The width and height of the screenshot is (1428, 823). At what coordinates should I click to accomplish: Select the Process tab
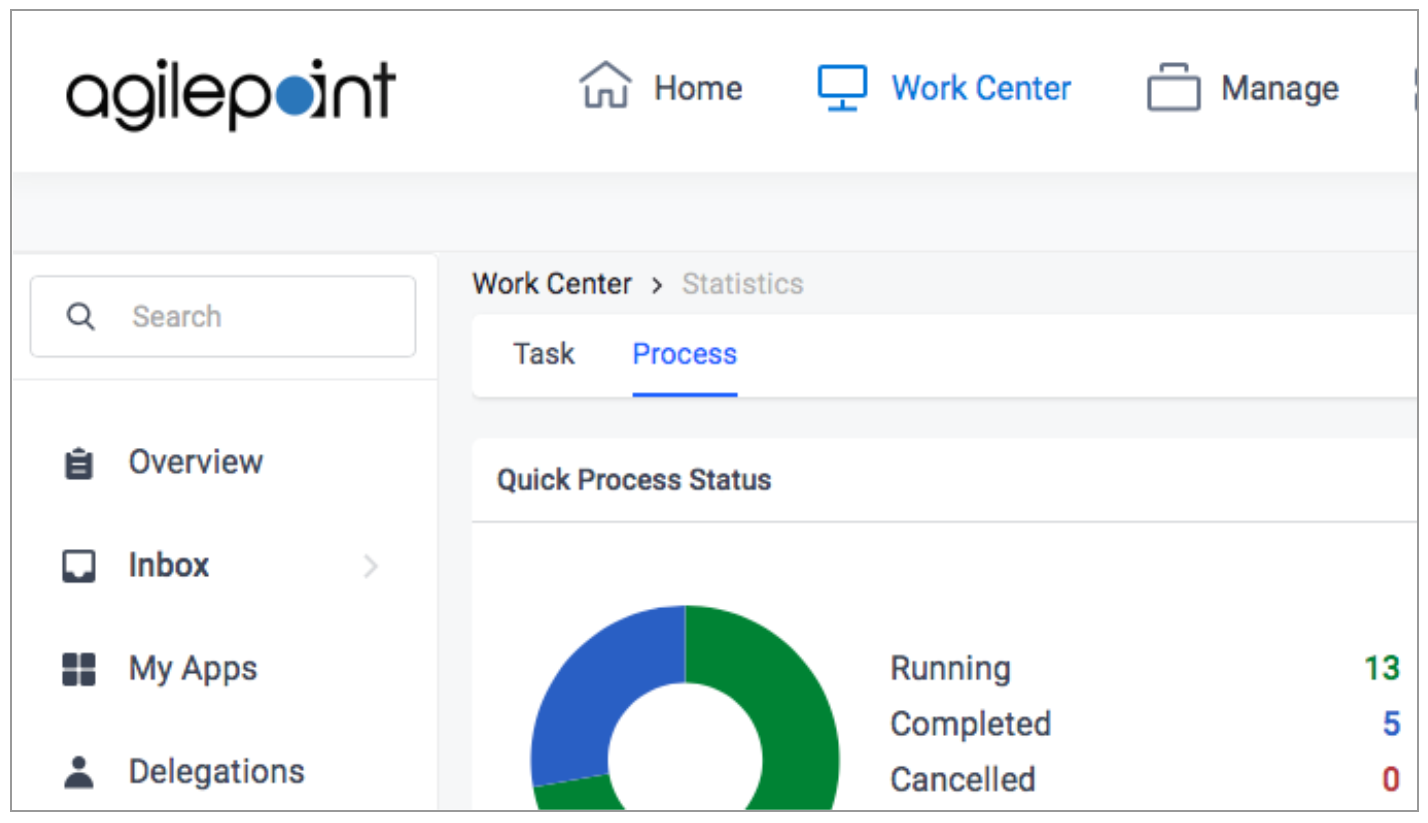tap(685, 354)
